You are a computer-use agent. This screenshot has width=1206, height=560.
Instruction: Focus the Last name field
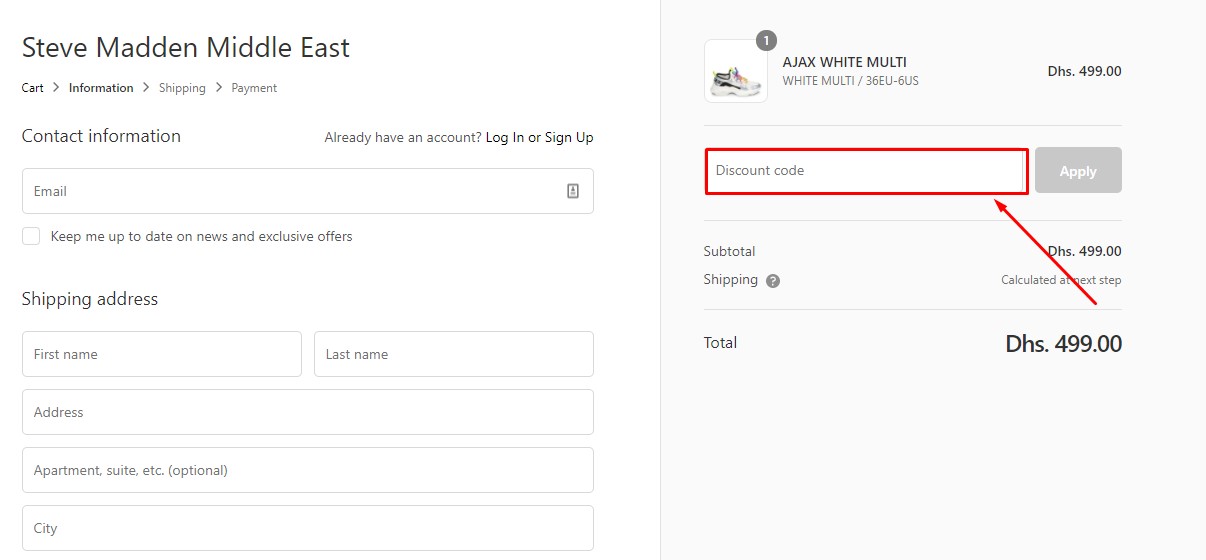[x=454, y=354]
